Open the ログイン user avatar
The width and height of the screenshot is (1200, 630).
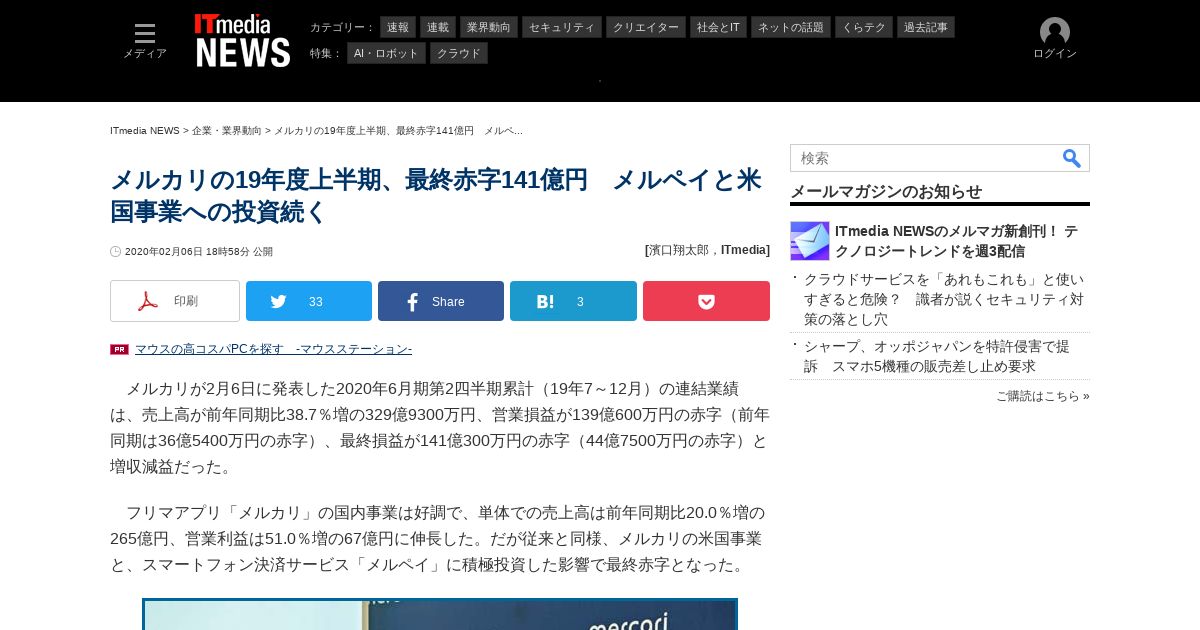(x=1055, y=39)
